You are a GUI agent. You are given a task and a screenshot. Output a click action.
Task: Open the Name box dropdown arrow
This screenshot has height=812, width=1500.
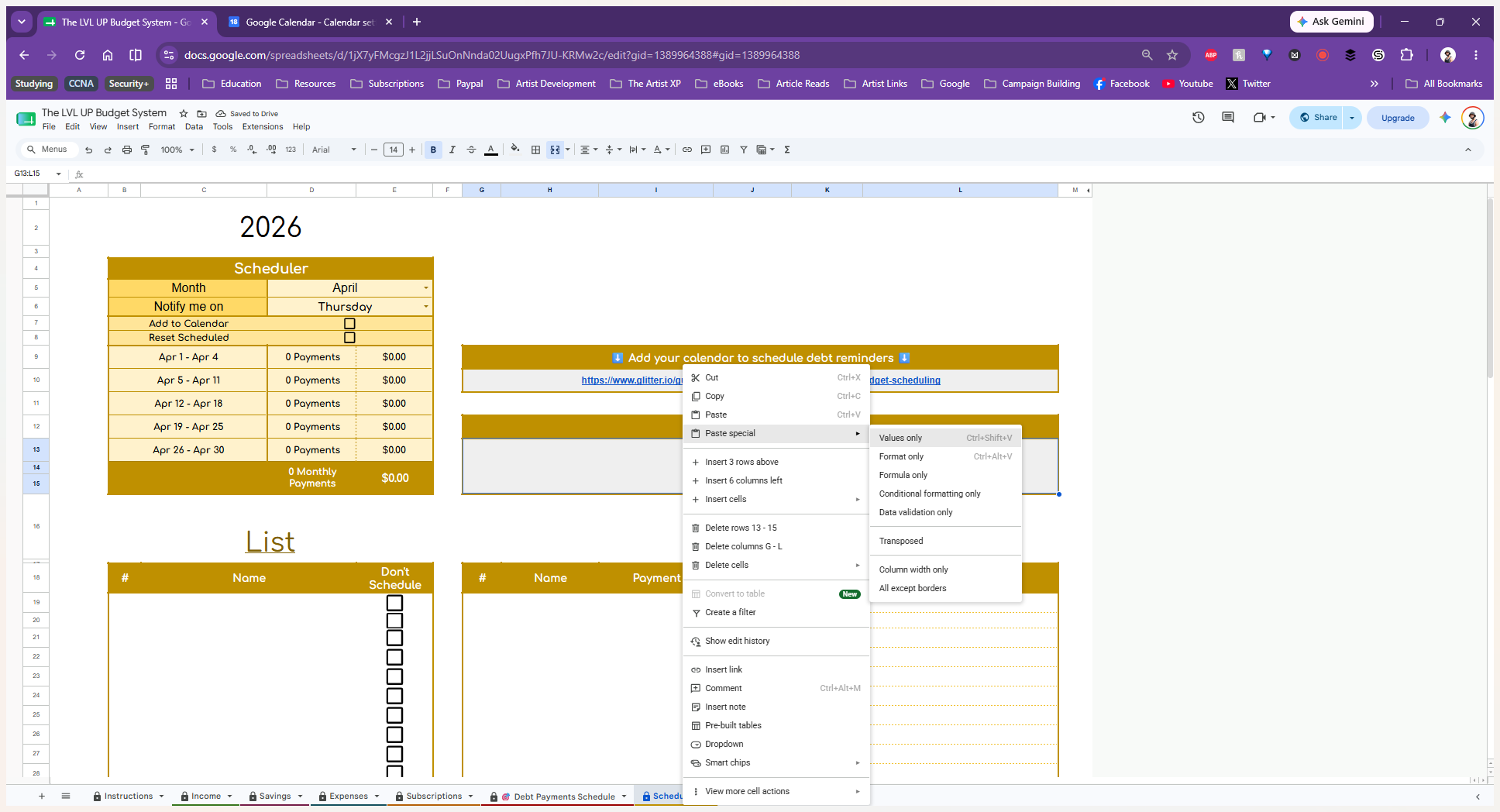(59, 174)
